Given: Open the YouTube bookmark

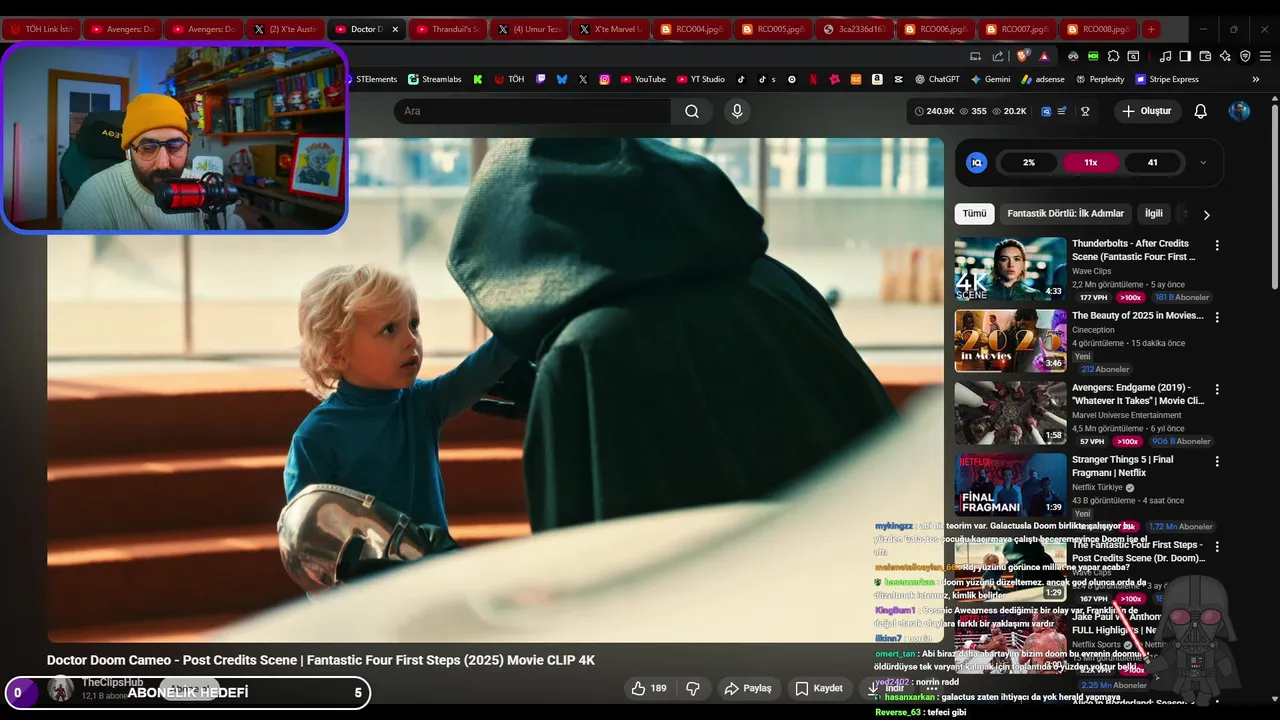Looking at the screenshot, I should point(643,79).
